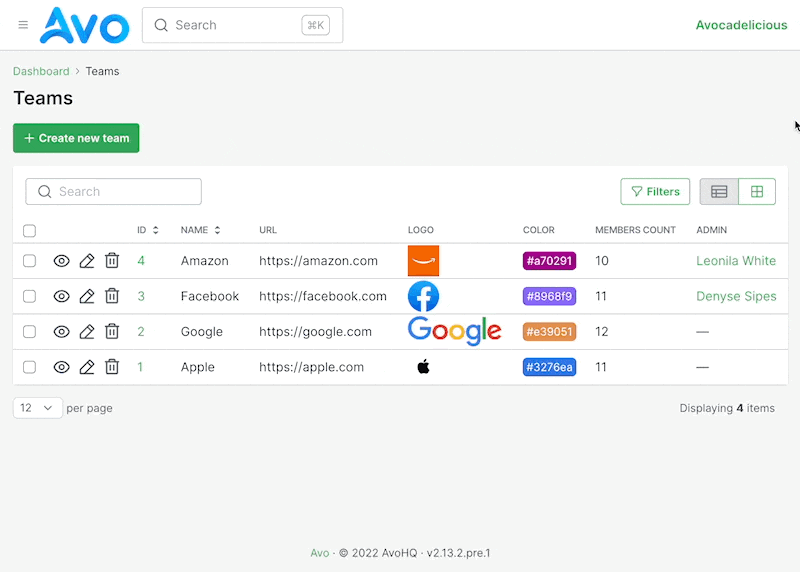View the Amazon team via eye icon
The width and height of the screenshot is (800, 572).
62,261
